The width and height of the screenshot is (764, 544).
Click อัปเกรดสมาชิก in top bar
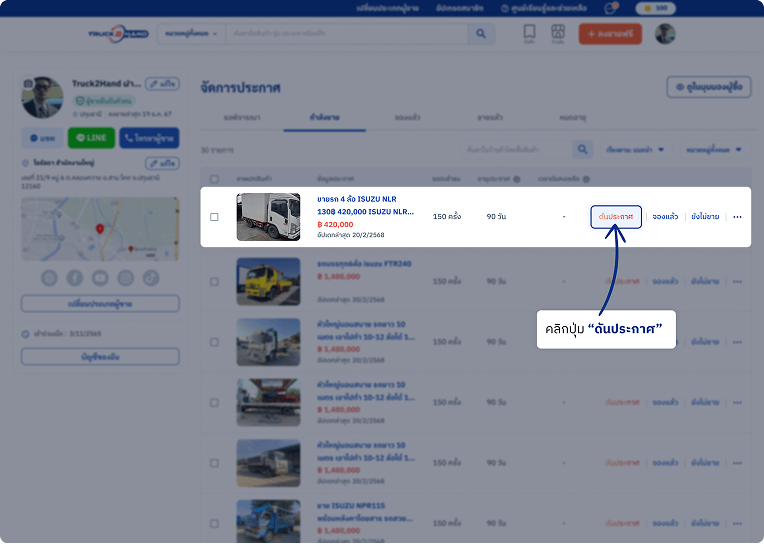(459, 8)
